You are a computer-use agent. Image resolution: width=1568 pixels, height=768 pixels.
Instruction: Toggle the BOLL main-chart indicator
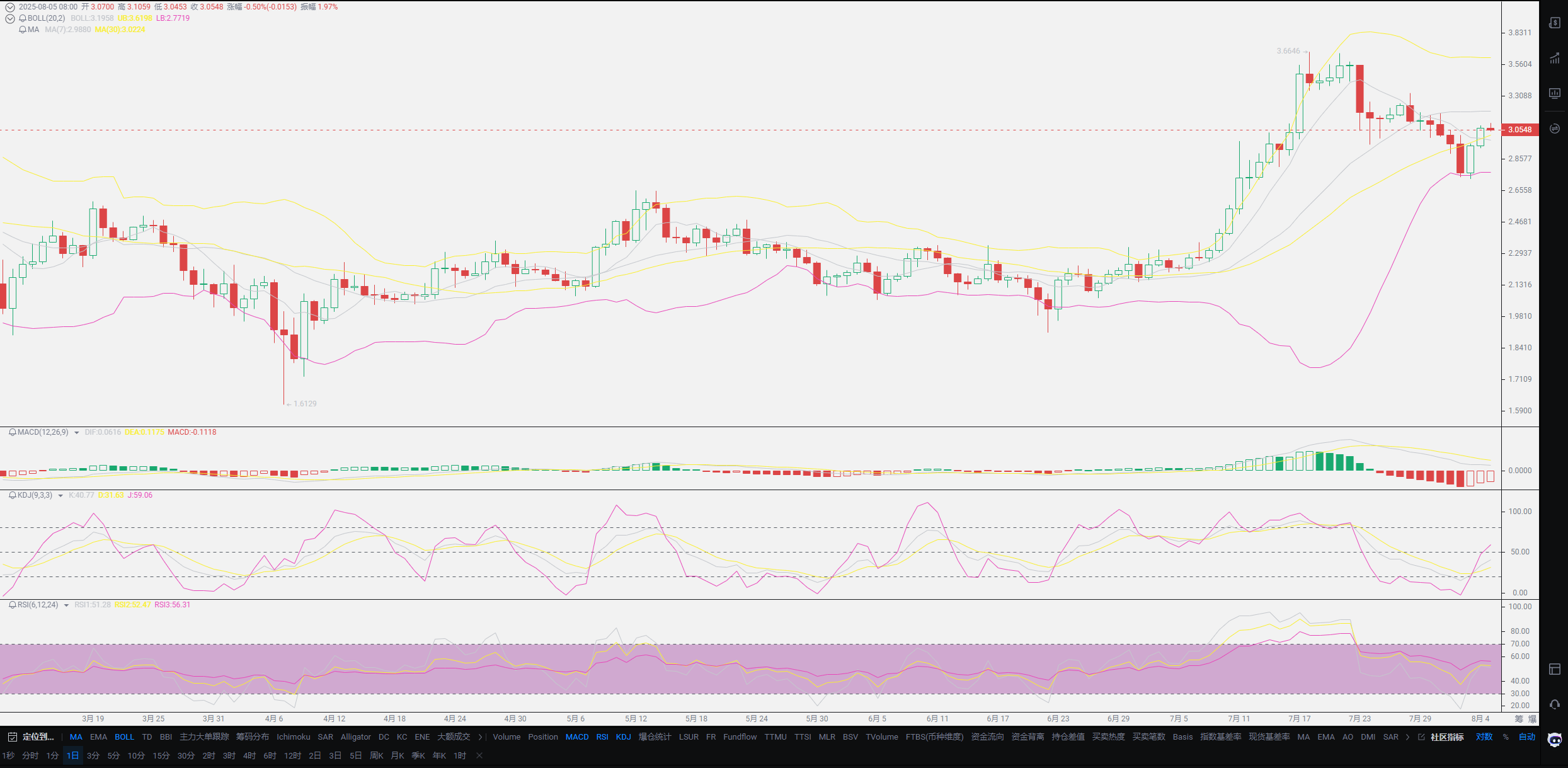124,737
